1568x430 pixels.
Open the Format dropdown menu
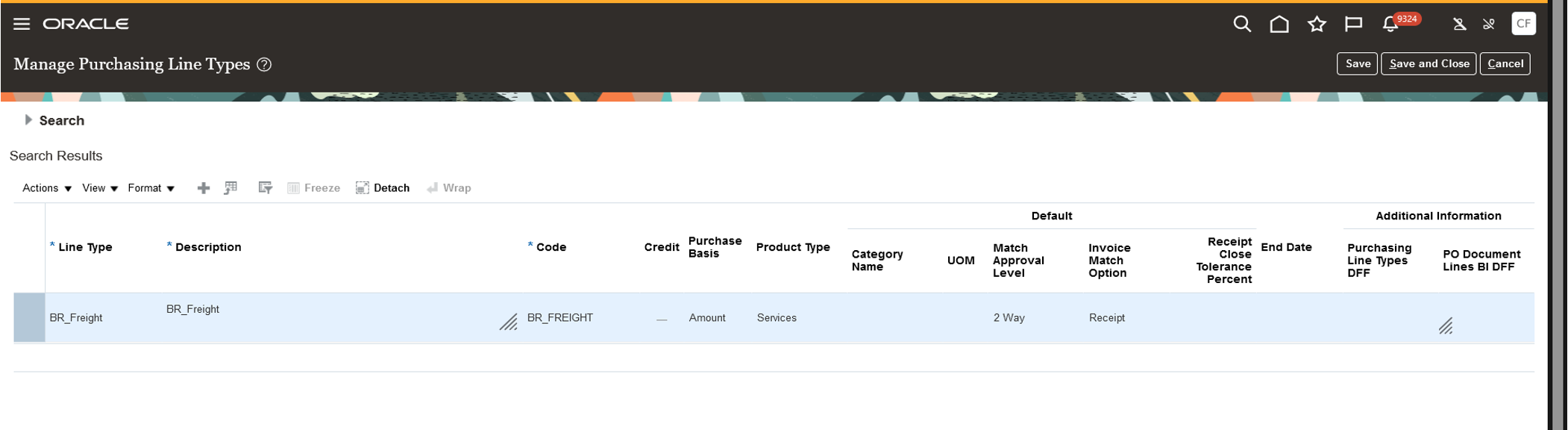(151, 188)
